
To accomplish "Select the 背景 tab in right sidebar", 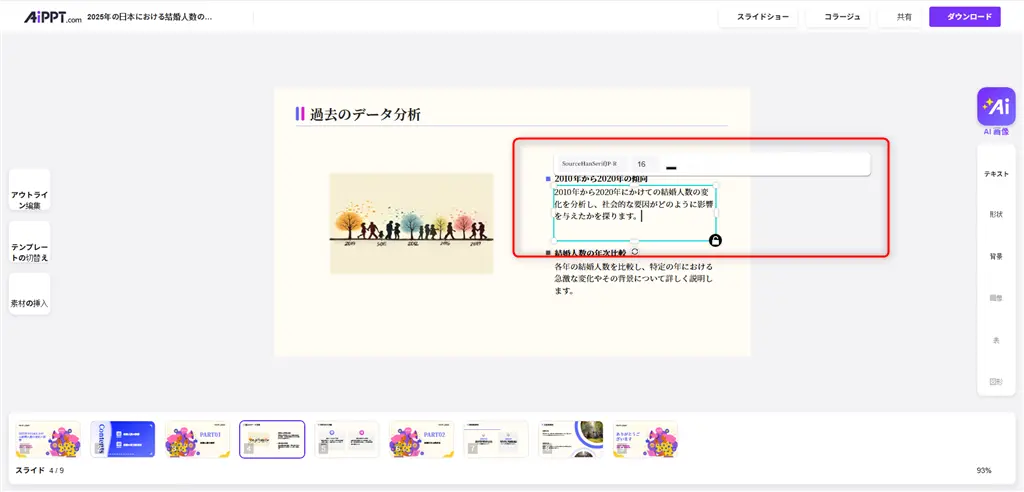I will point(996,256).
